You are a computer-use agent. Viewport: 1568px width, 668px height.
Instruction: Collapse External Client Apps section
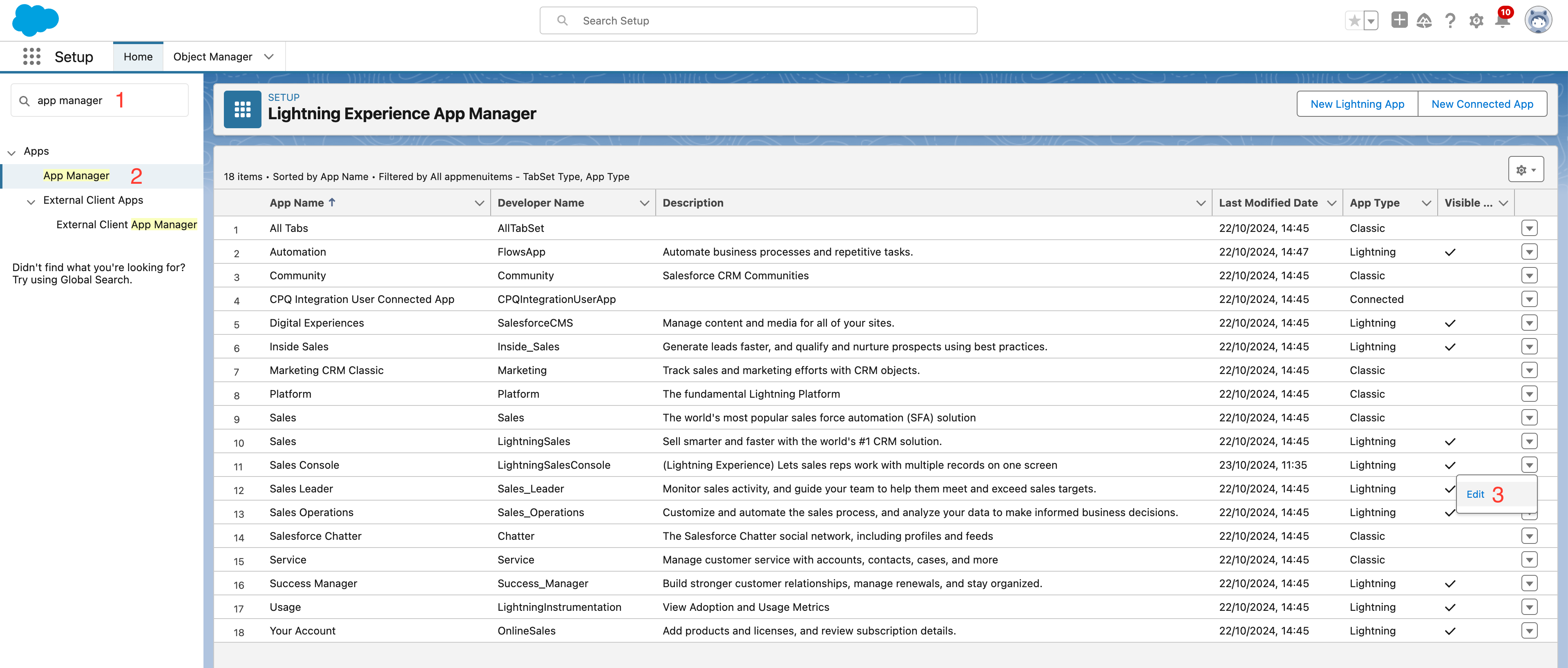pyautogui.click(x=31, y=201)
